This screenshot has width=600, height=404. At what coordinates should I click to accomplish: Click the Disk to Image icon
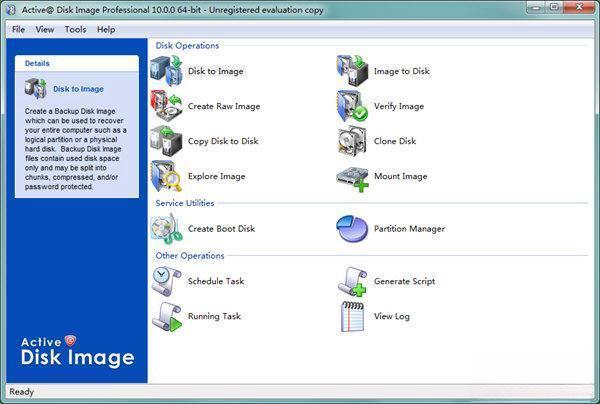166,71
